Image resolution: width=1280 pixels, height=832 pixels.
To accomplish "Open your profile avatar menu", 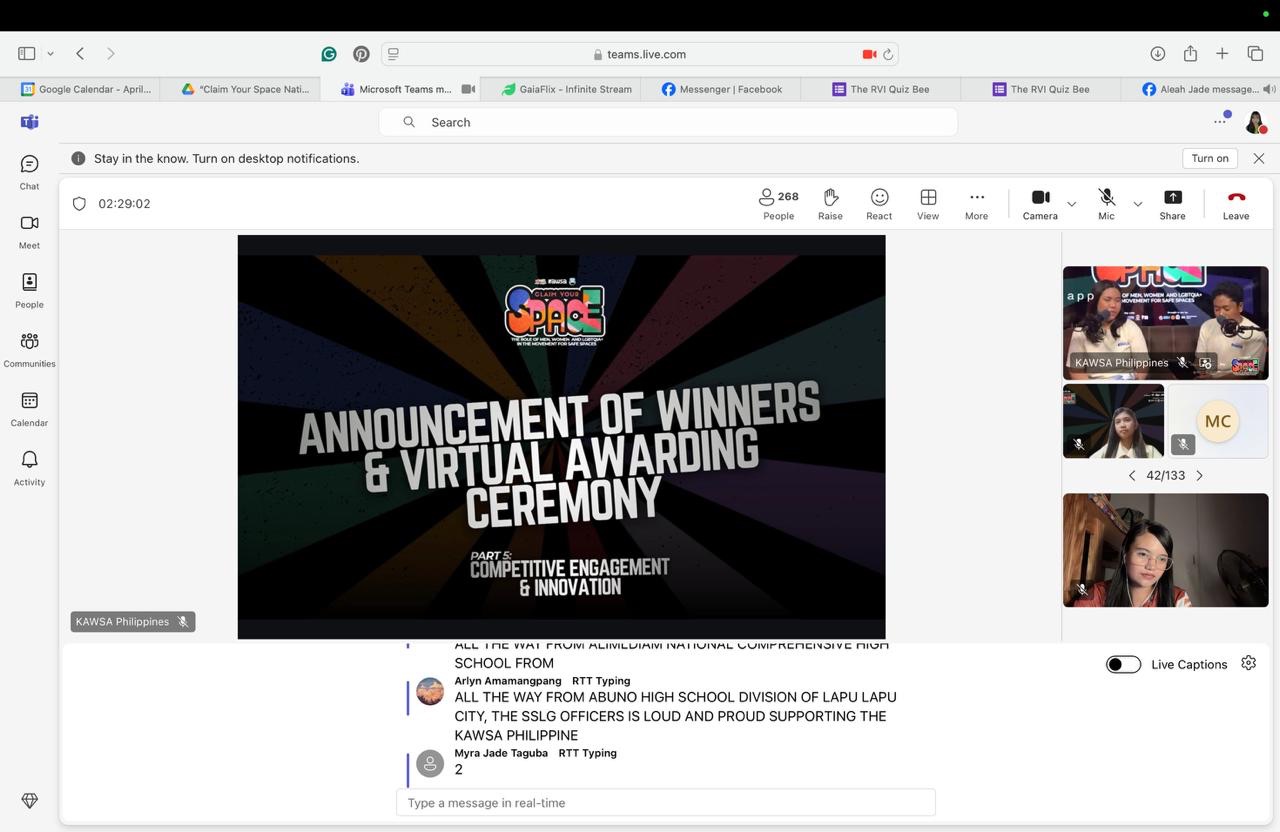I will [x=1256, y=122].
